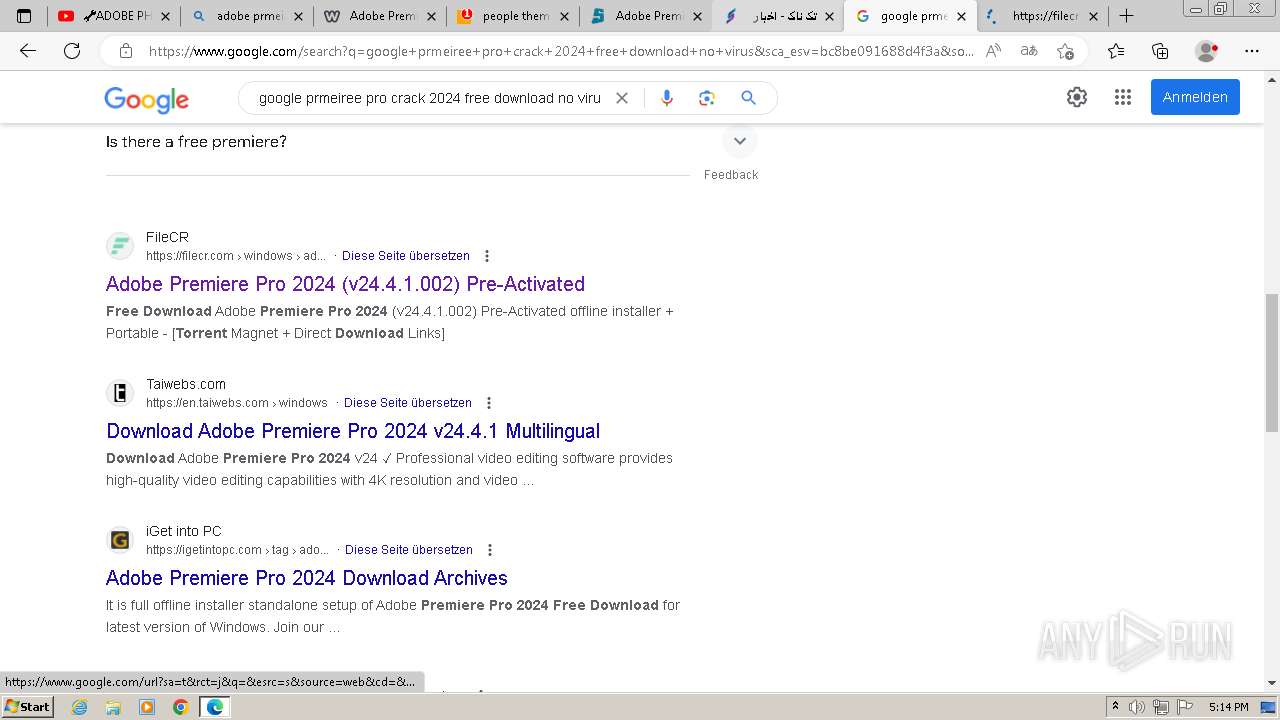Screen dimensions: 1280x720
Task: Open the tab actions menu icon
Action: pyautogui.click(x=24, y=16)
